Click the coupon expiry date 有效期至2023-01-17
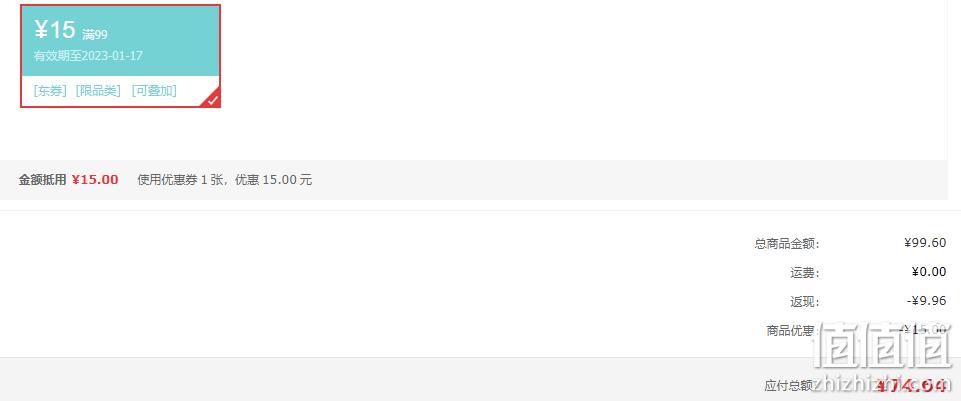961x401 pixels. click(x=88, y=56)
